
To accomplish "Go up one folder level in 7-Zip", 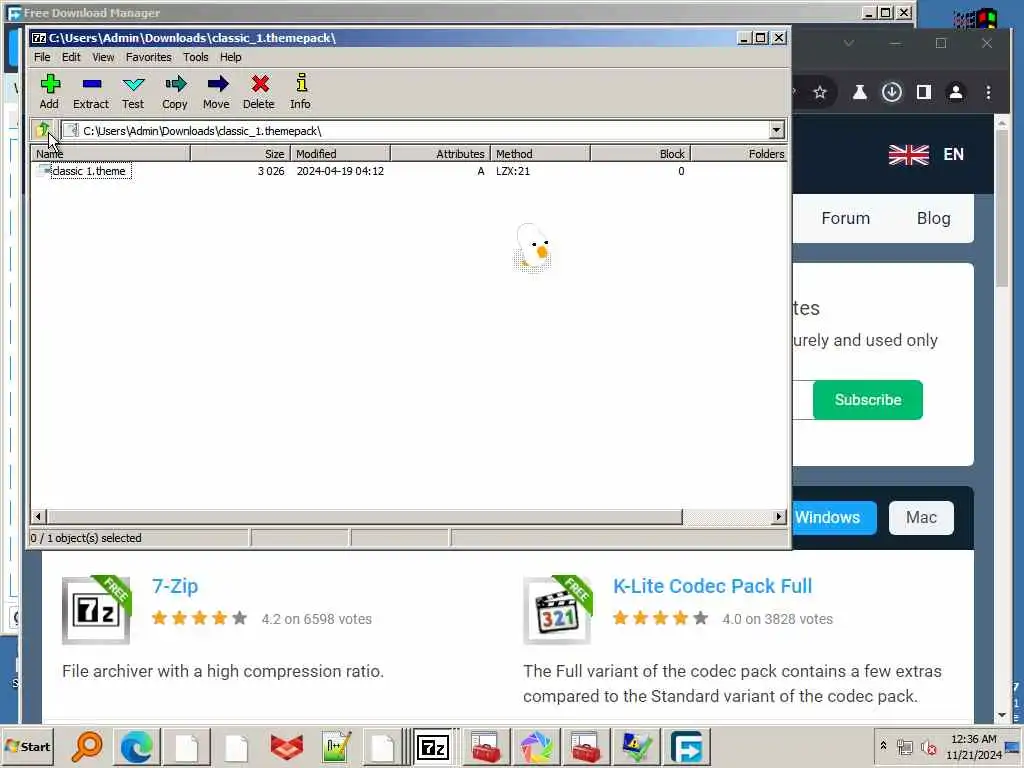I will coord(44,130).
